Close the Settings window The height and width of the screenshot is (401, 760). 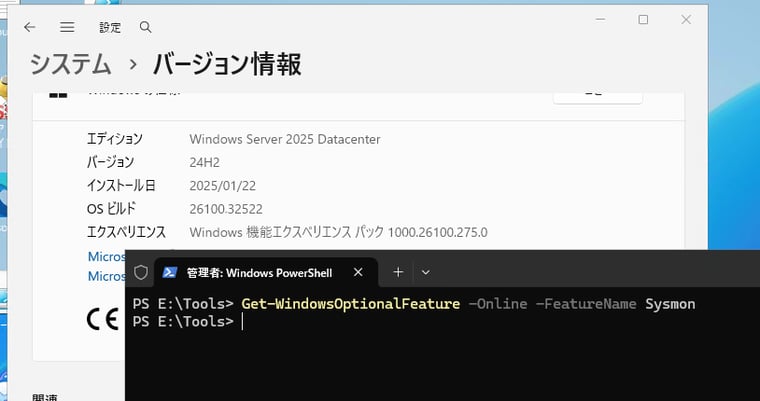pos(686,19)
